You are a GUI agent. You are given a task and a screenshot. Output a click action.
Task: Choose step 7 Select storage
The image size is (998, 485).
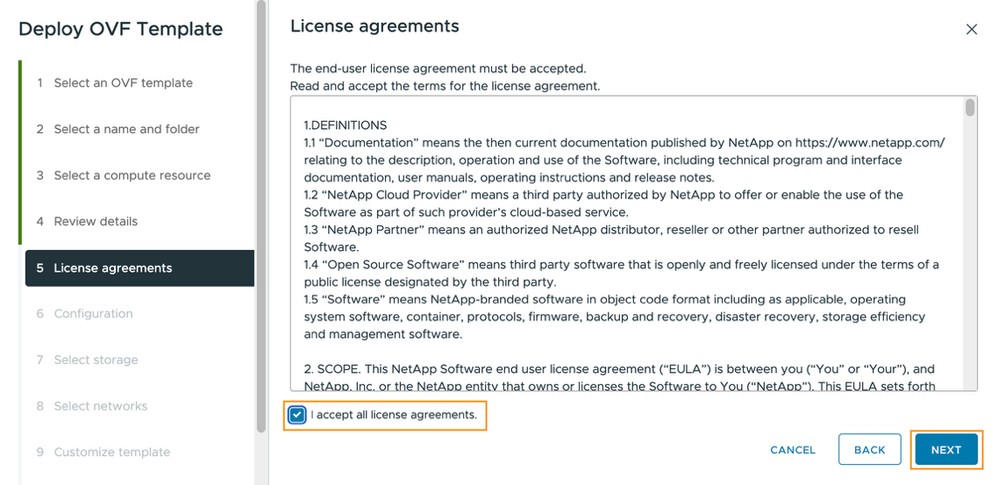coord(96,360)
